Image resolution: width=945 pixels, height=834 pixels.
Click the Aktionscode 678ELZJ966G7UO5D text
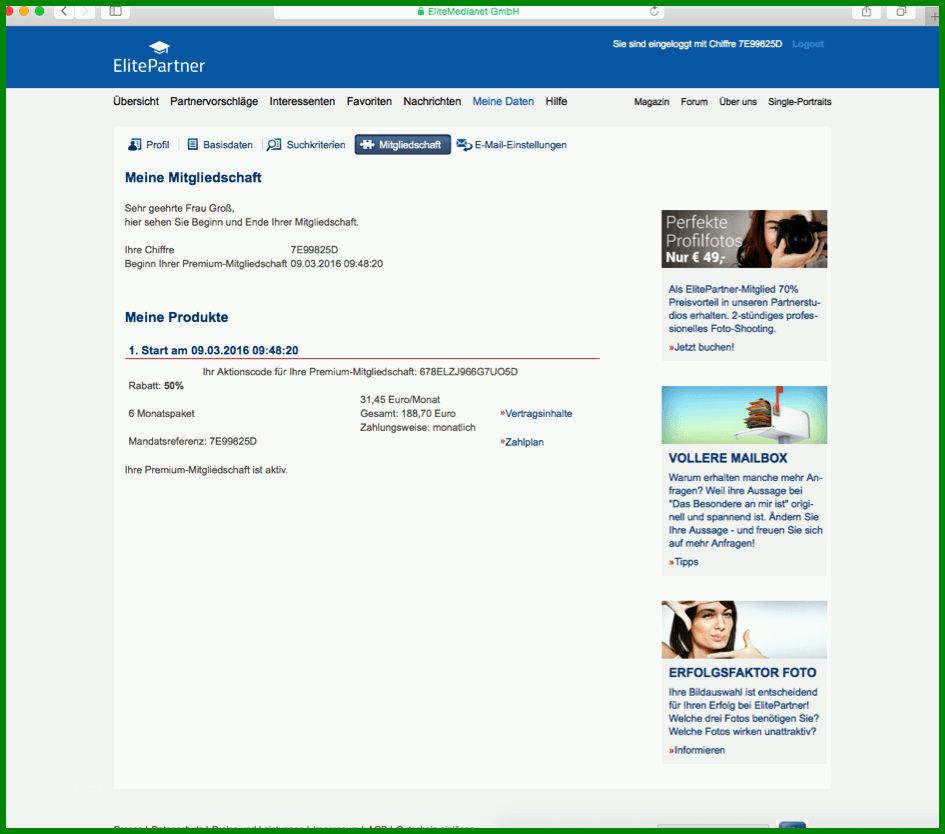tap(469, 372)
